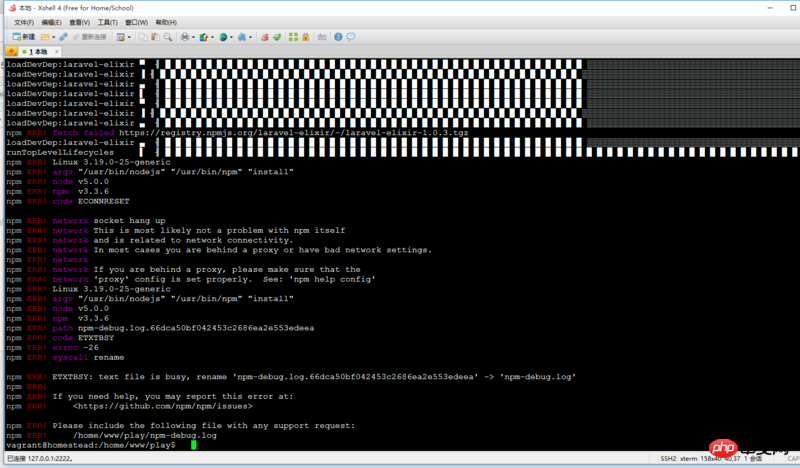The image size is (800, 468).
Task: Open the 编辑(E) menu
Action: (51, 22)
